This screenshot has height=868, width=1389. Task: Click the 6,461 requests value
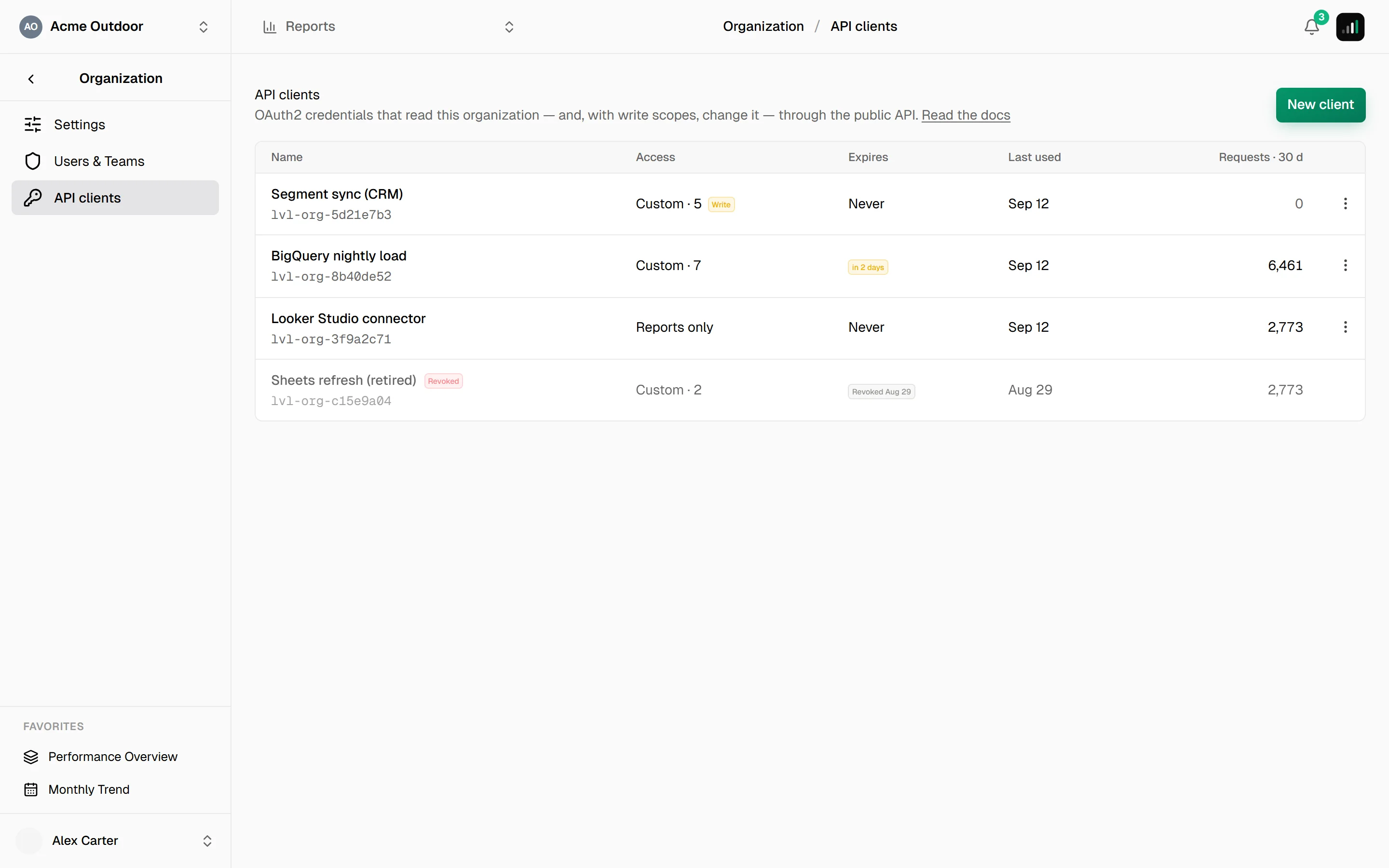(1285, 266)
